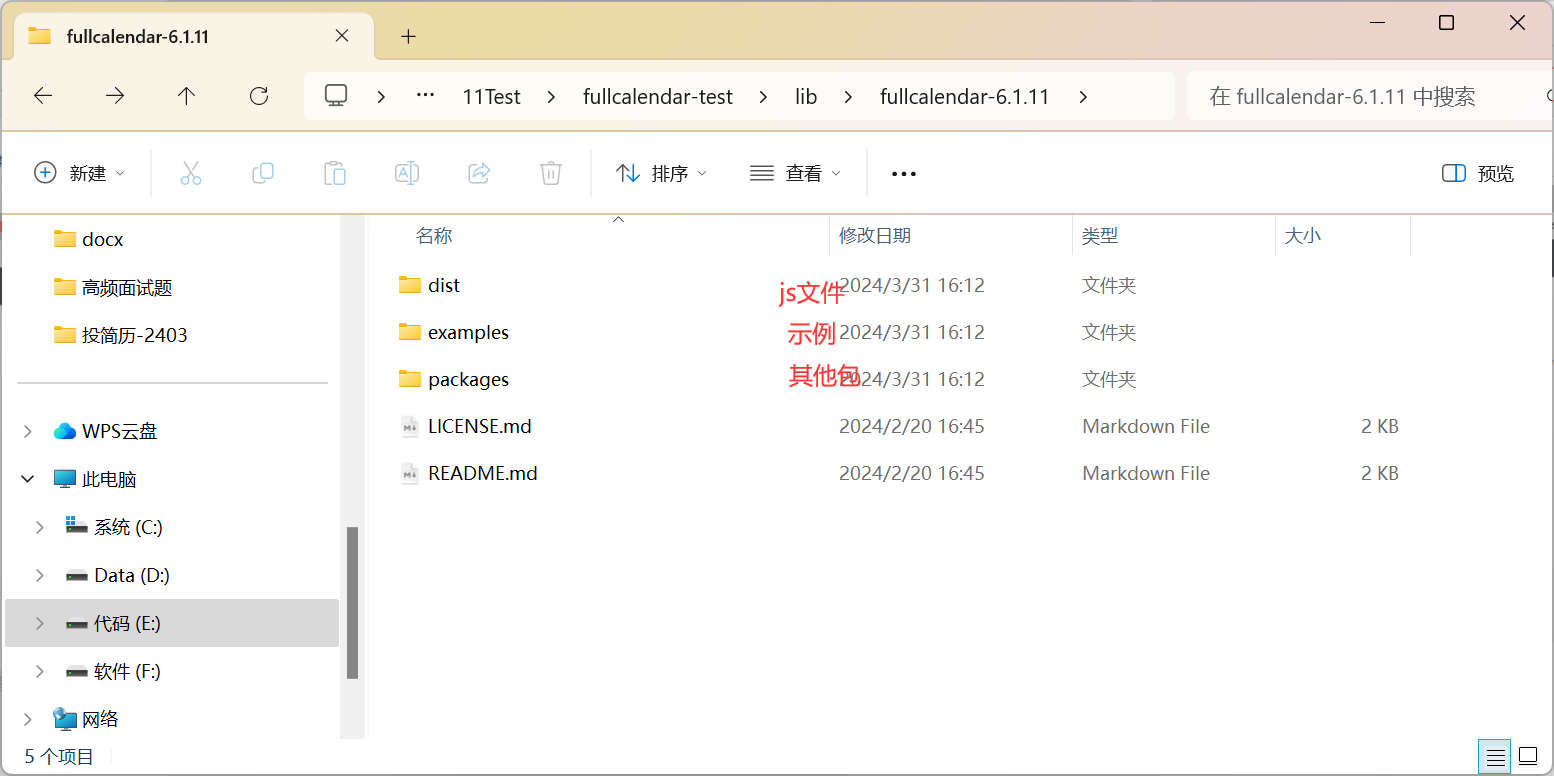1554x776 pixels.
Task: Sort by the 名称 column header
Action: click(x=434, y=236)
